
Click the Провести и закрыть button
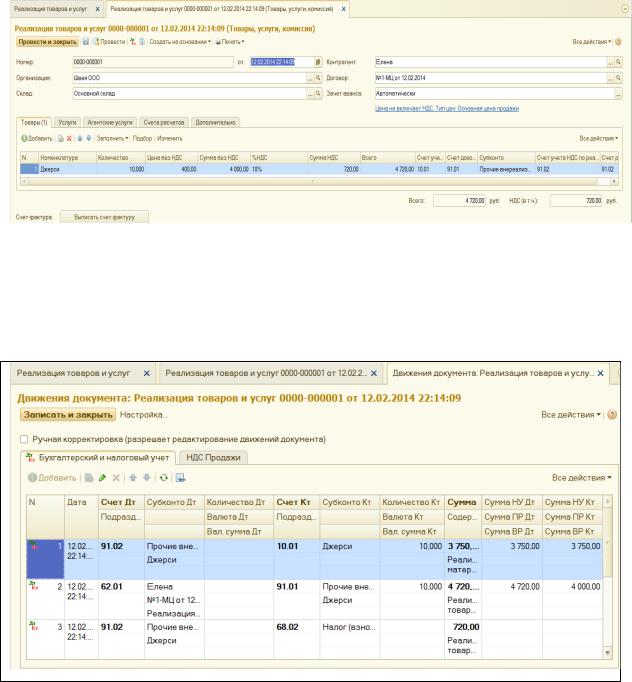point(47,42)
